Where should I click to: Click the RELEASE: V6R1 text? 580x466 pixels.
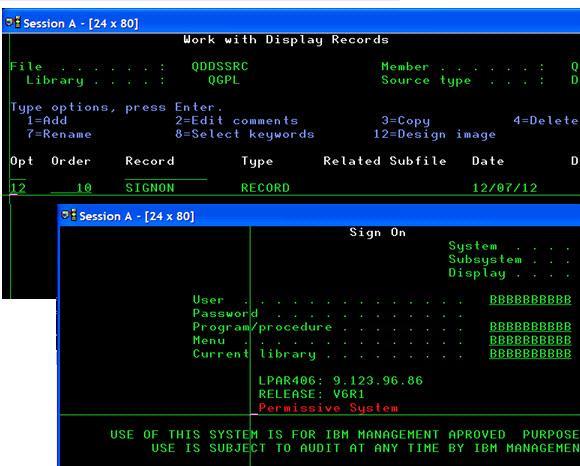[311, 394]
